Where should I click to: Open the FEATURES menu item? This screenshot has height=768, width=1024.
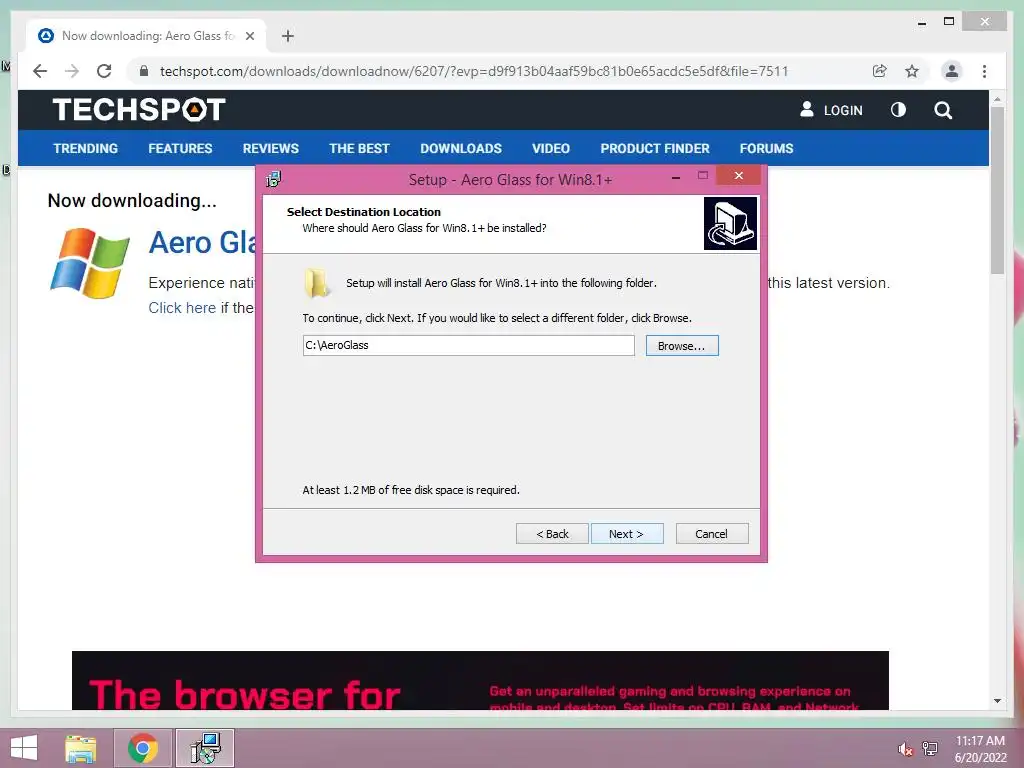180,148
